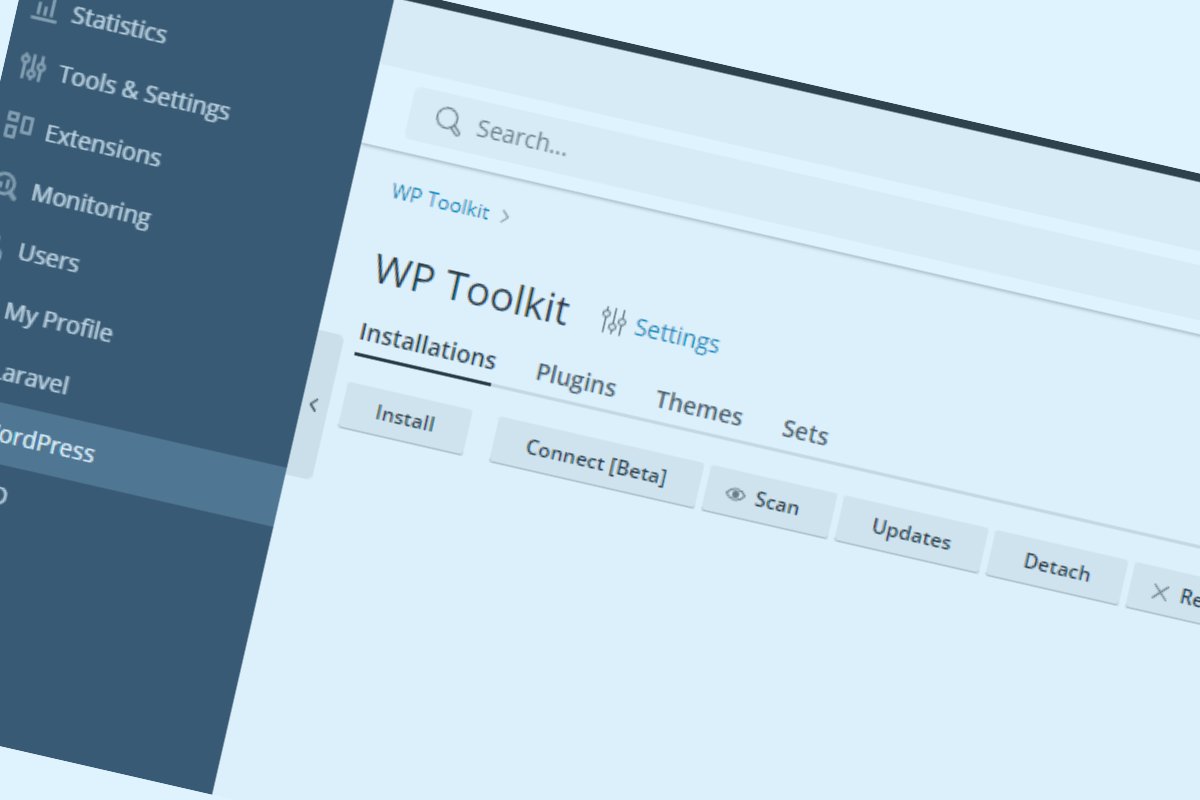
Task: Open WP Toolkit Settings via the sliders icon
Action: [614, 322]
